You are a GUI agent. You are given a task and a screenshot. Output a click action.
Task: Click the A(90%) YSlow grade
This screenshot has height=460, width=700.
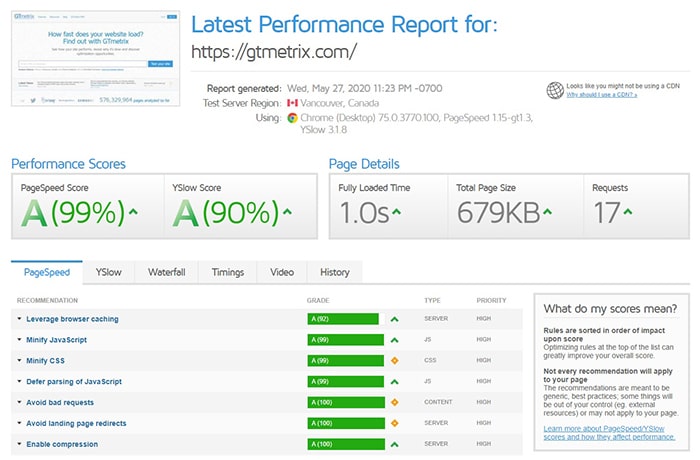(x=225, y=213)
